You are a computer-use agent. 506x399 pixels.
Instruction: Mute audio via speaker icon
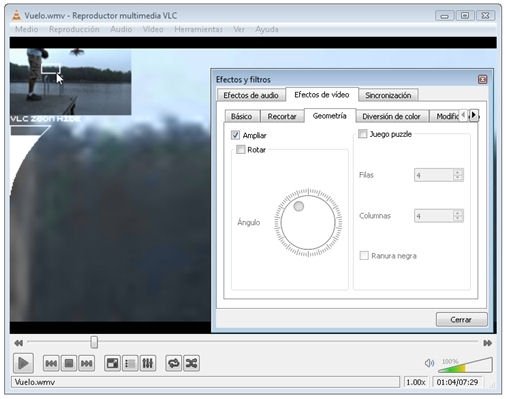point(430,363)
